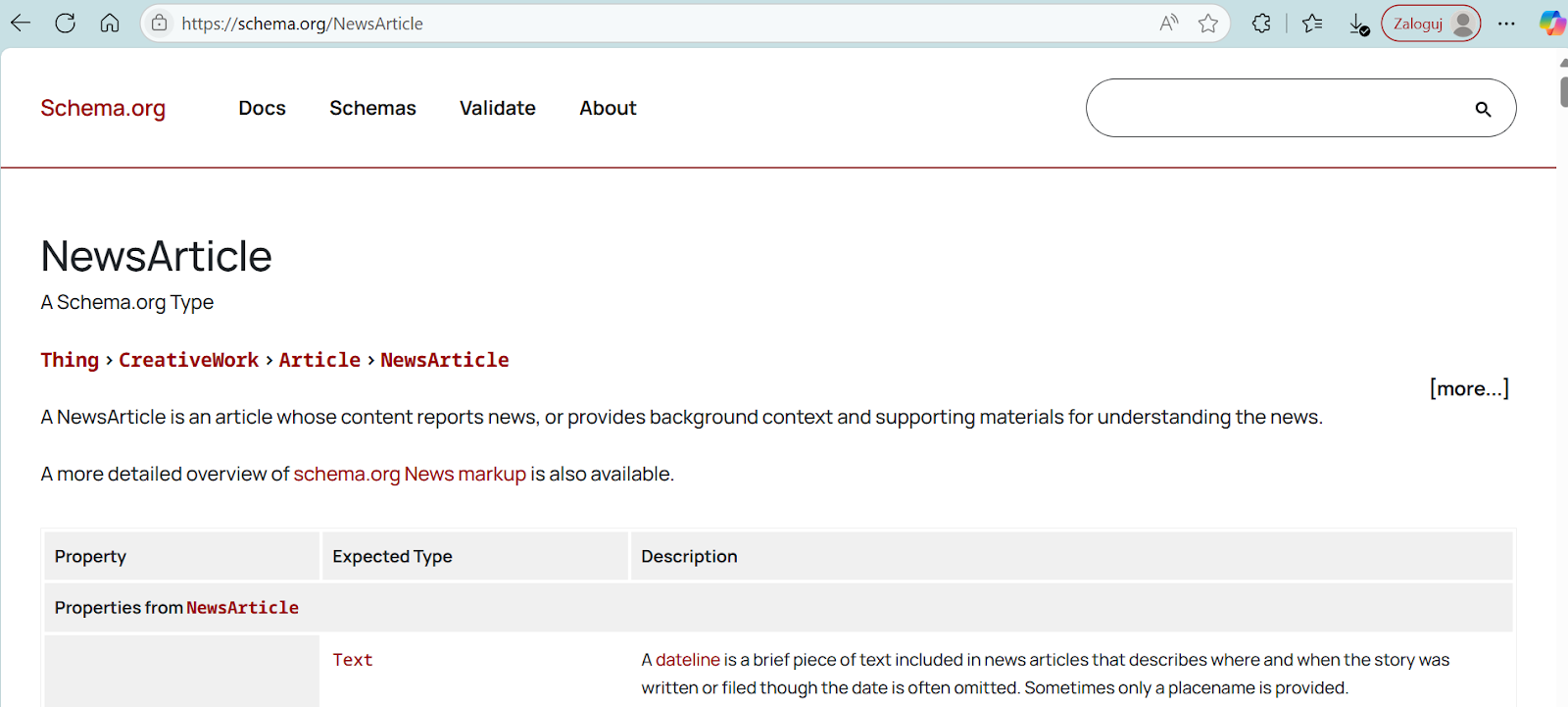Follow the NewsArticle breadcrumb link
The image size is (1568, 707).
pyautogui.click(x=445, y=360)
